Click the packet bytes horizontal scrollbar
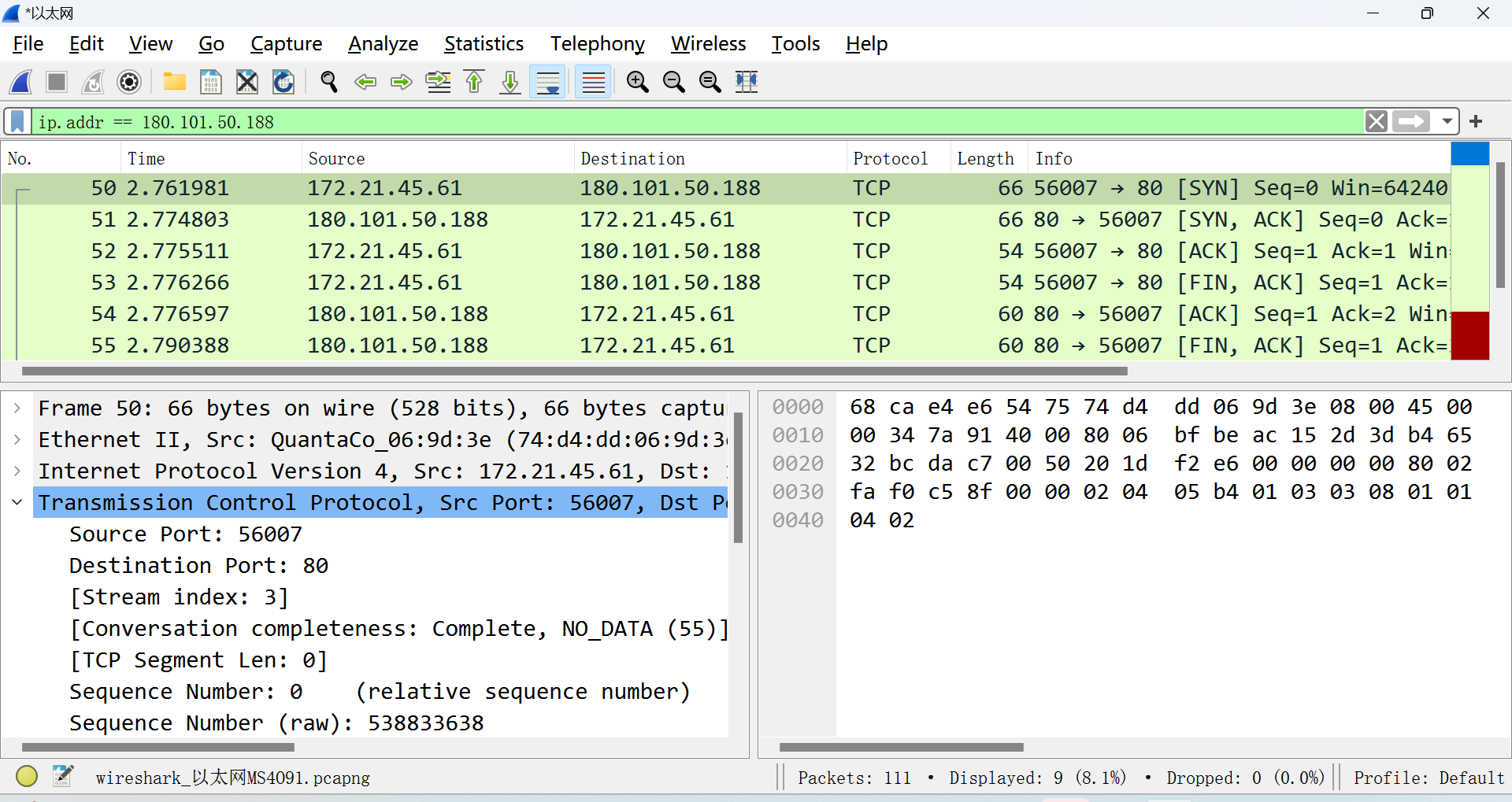Viewport: 1512px width, 802px height. [901, 747]
